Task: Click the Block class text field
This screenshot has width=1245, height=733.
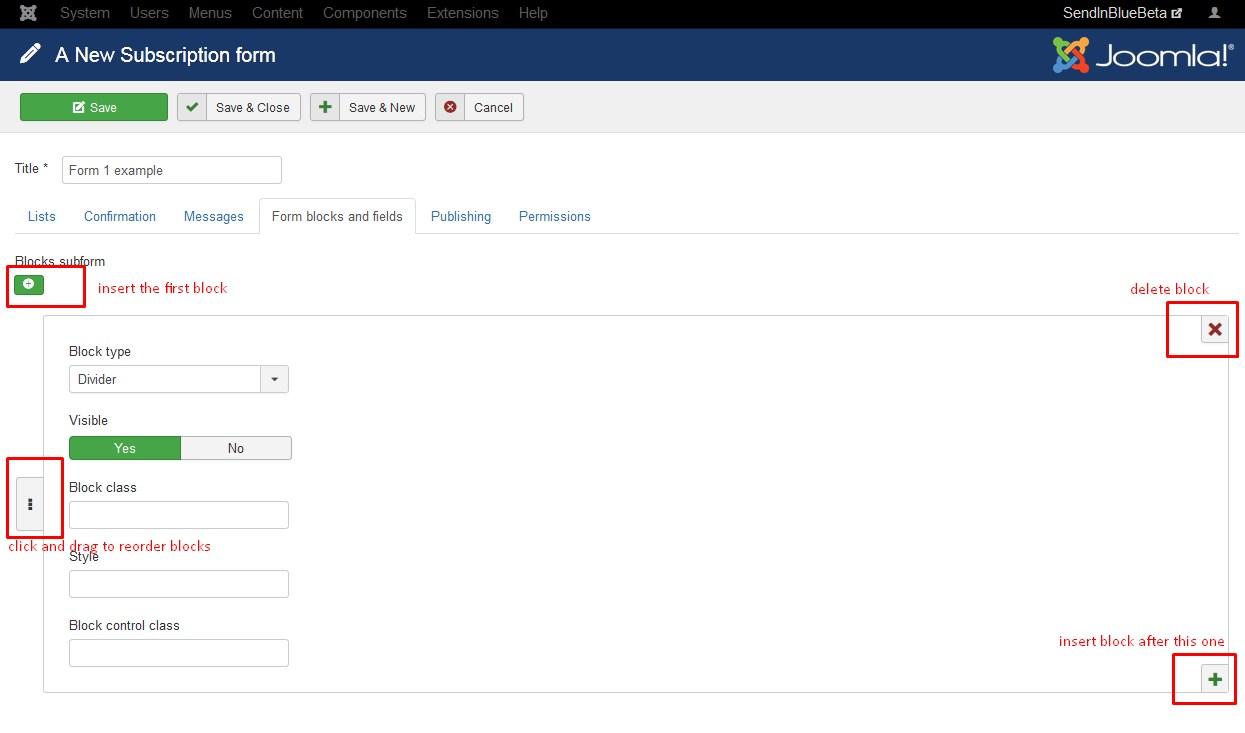Action: (179, 515)
